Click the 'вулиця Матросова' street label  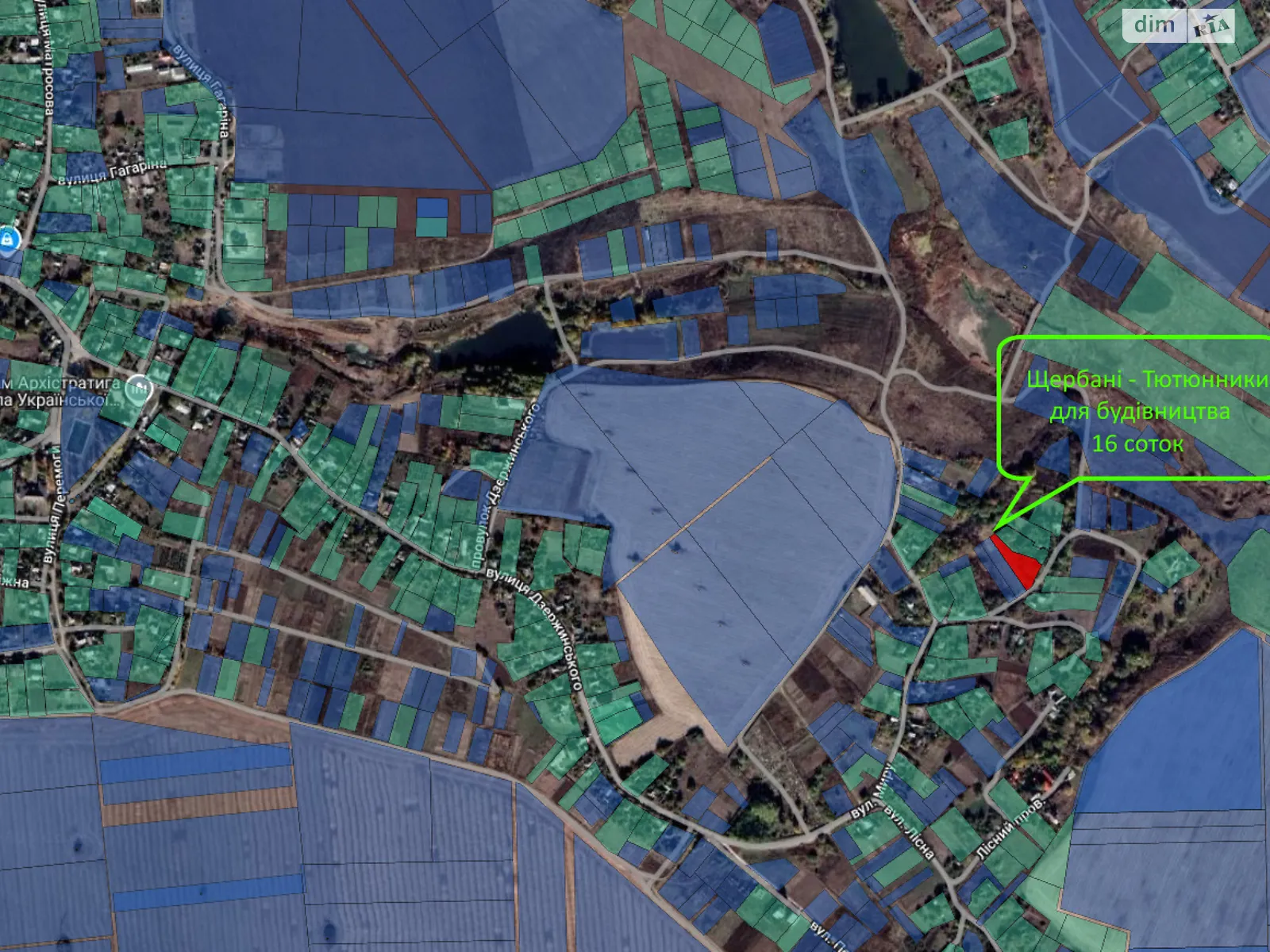point(47,63)
